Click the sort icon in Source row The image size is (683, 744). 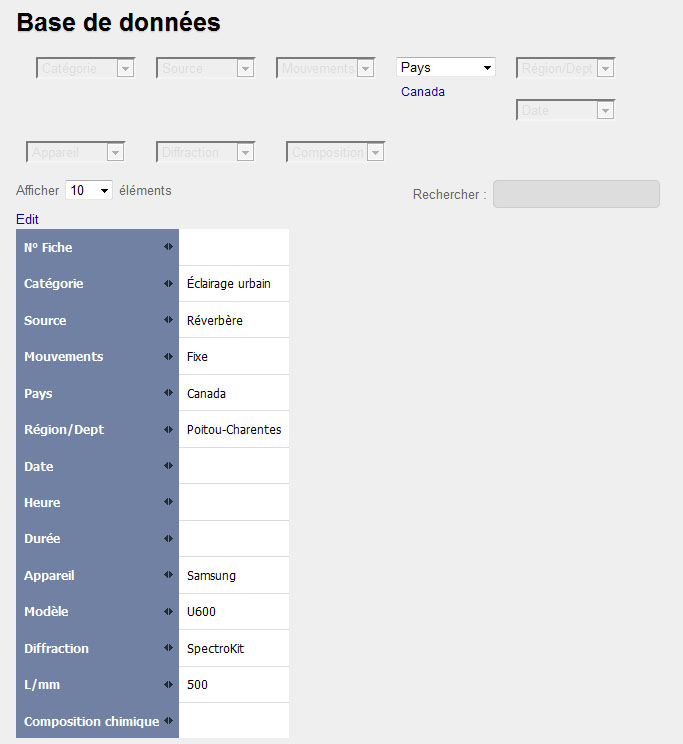click(168, 320)
